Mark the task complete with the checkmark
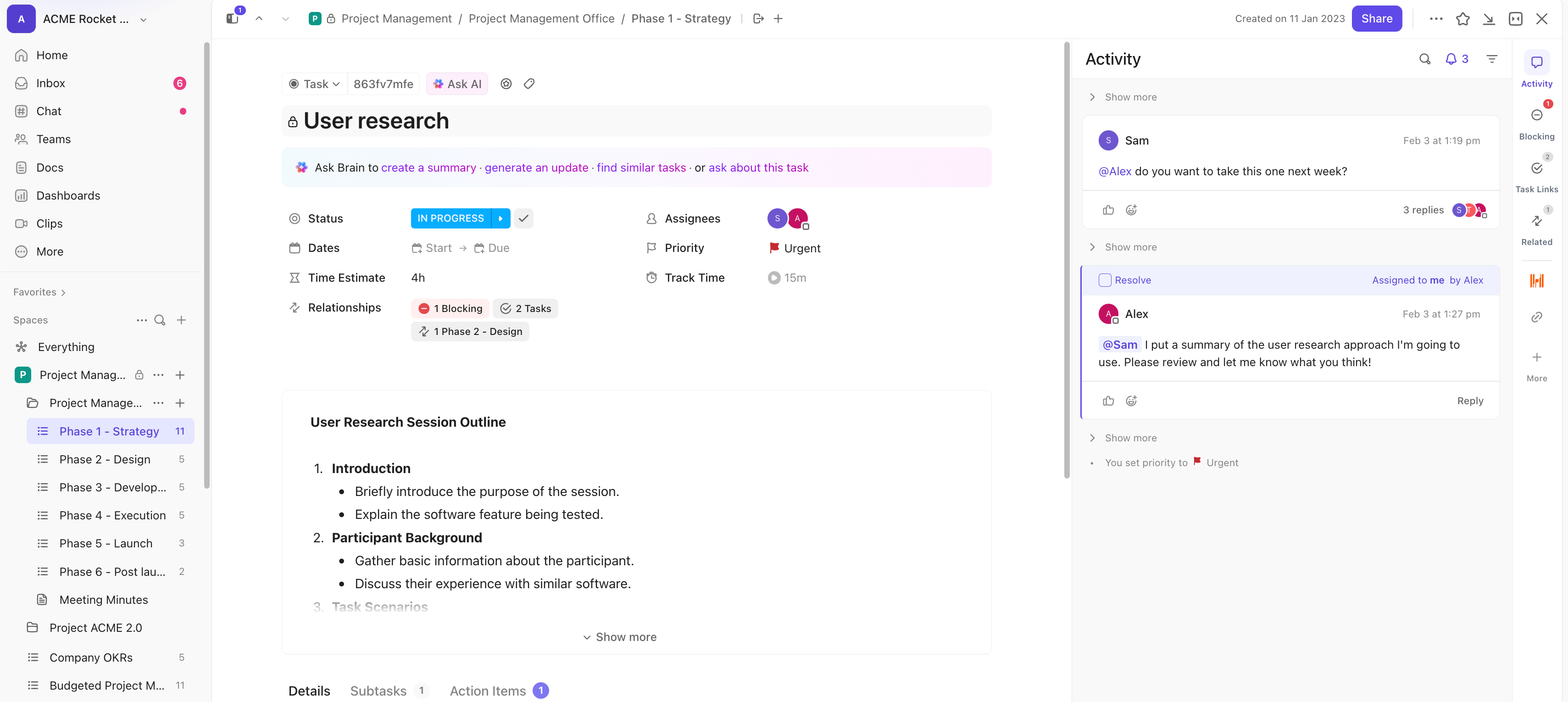This screenshot has height=702, width=1568. (523, 218)
